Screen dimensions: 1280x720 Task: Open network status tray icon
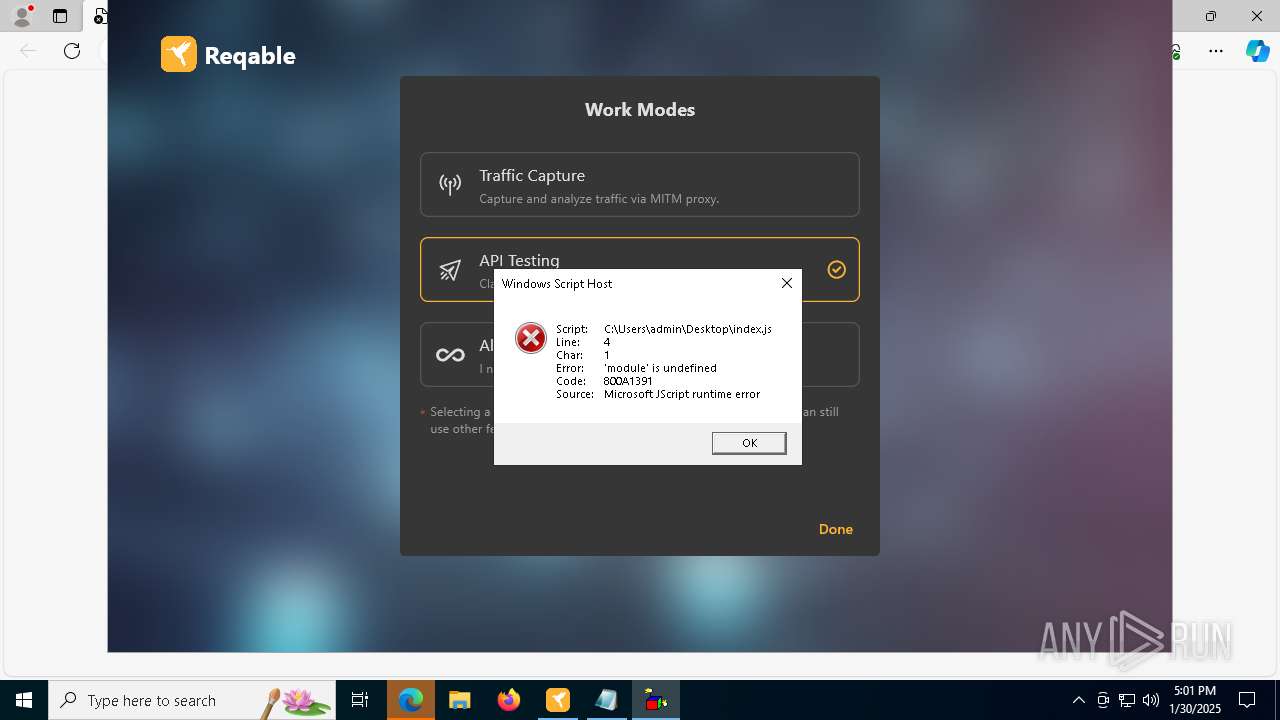pos(1127,700)
